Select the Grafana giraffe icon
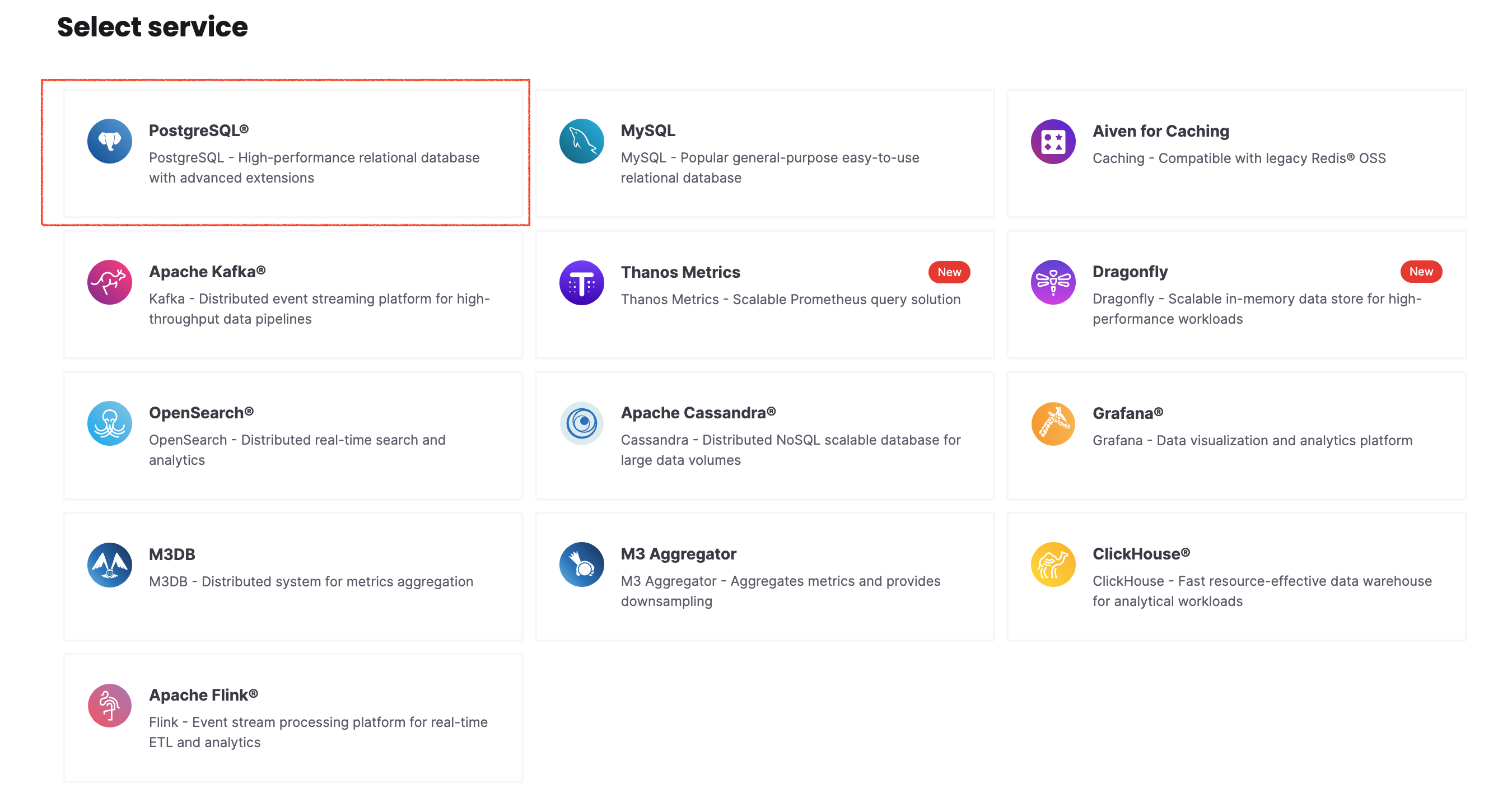 coord(1052,423)
